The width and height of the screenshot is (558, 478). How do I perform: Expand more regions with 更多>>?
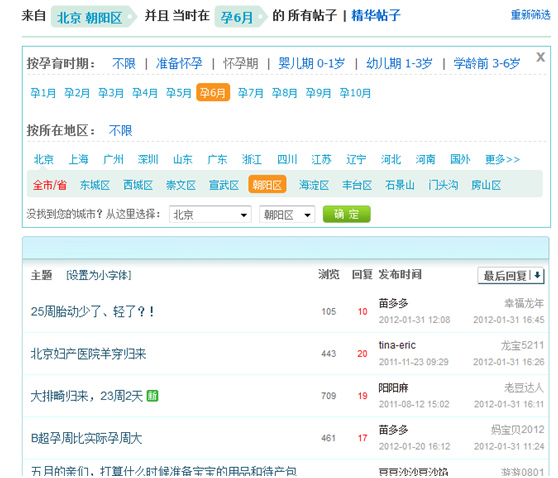502,159
